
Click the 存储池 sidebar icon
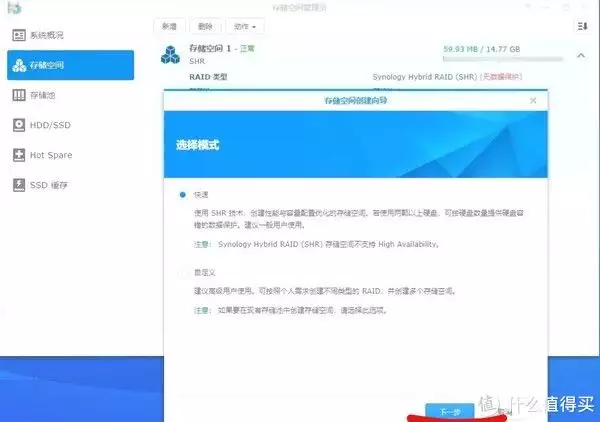(x=19, y=95)
